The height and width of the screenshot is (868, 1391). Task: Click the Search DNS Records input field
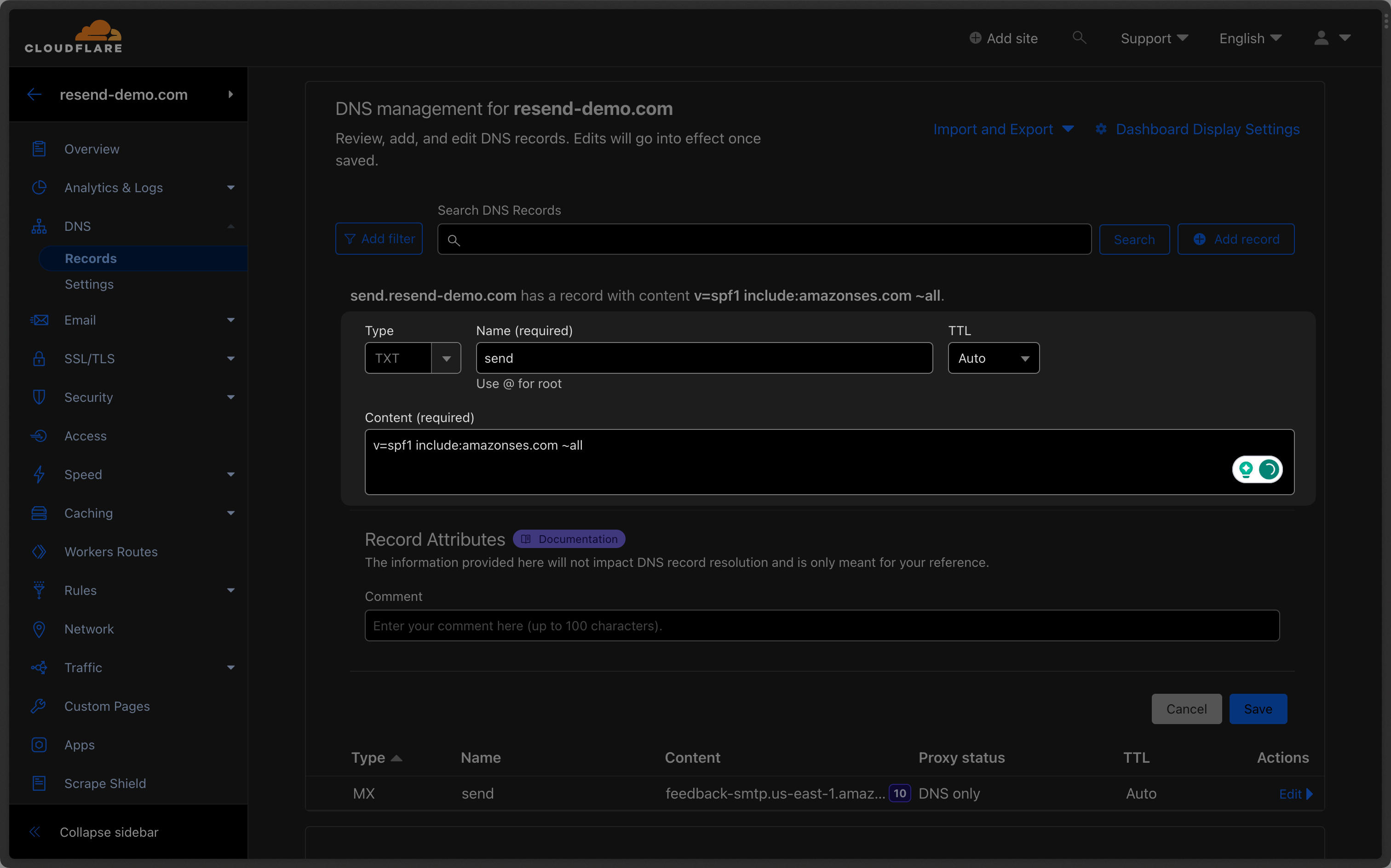point(764,240)
